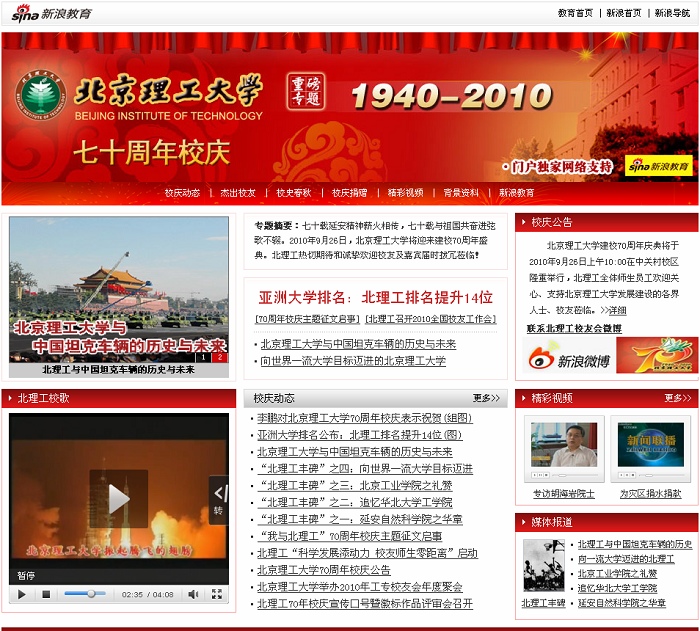Enter fullscreen mode in the video player
Viewport: 700px width, 631px height.
click(217, 594)
